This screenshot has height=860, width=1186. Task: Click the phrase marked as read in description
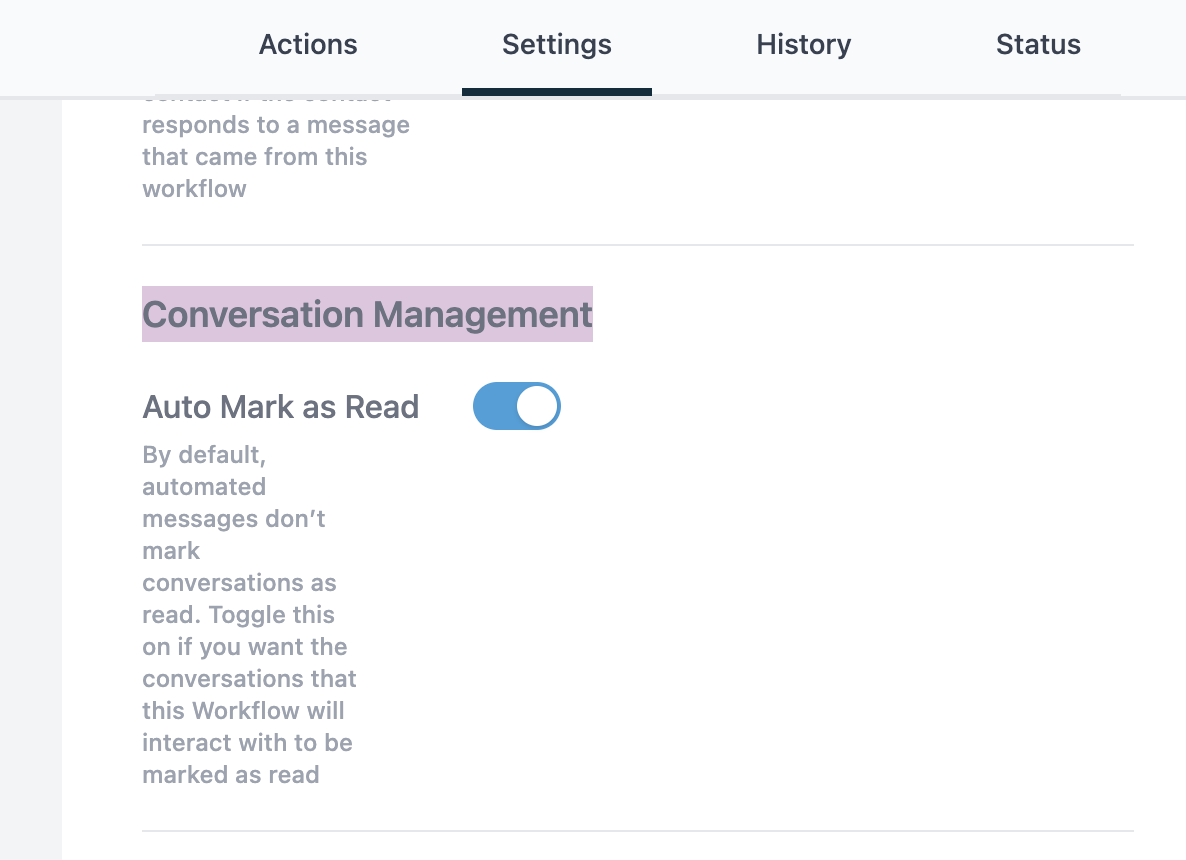[230, 774]
